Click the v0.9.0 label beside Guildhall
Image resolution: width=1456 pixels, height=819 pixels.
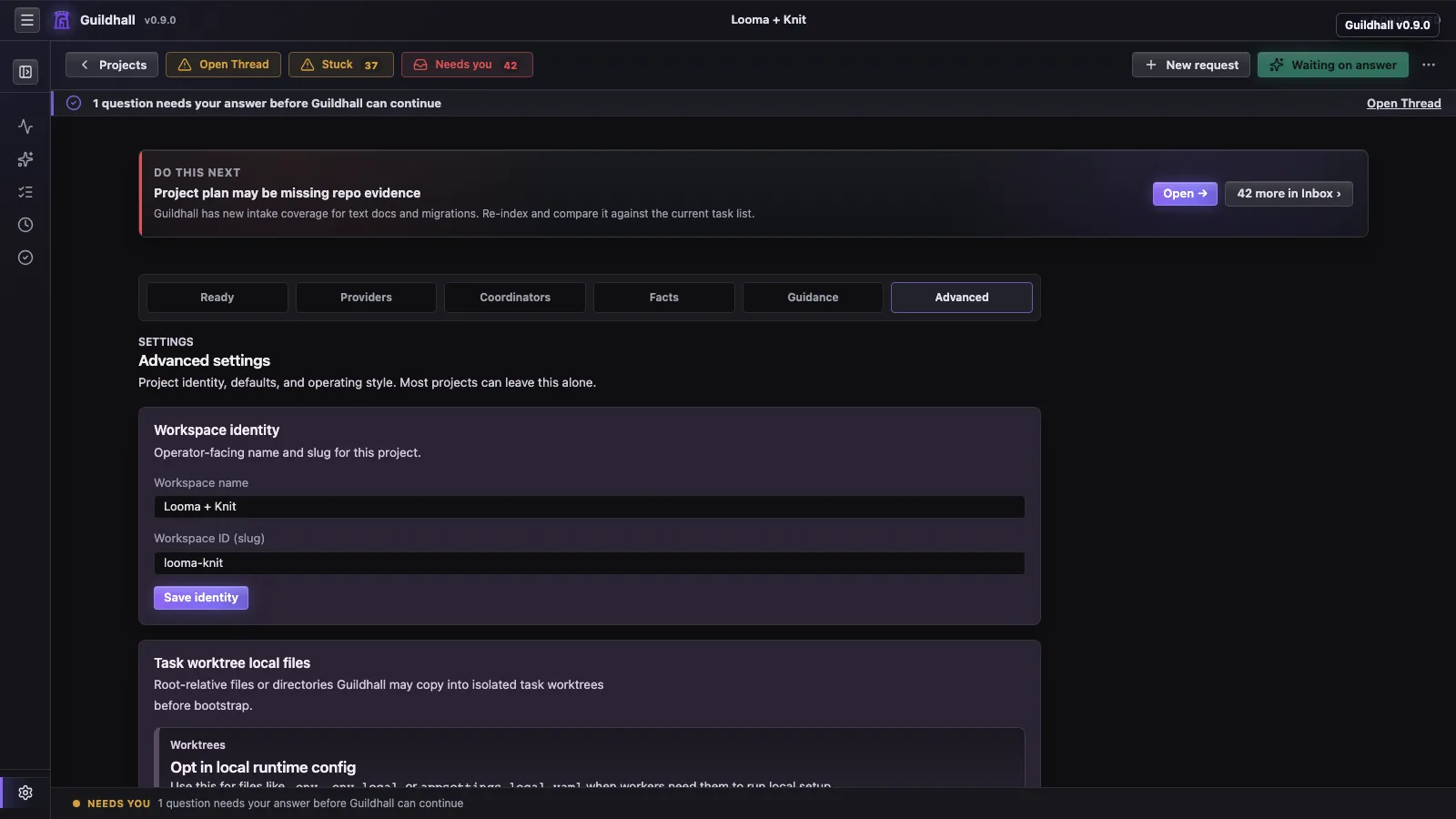[160, 20]
